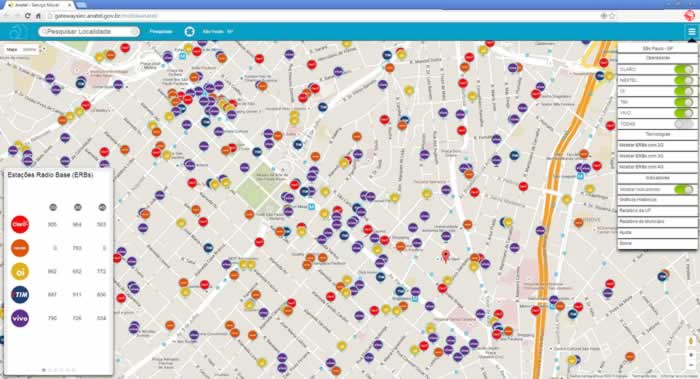This screenshot has height=379, width=700.
Task: Click the Pesquisar button
Action: (x=161, y=32)
